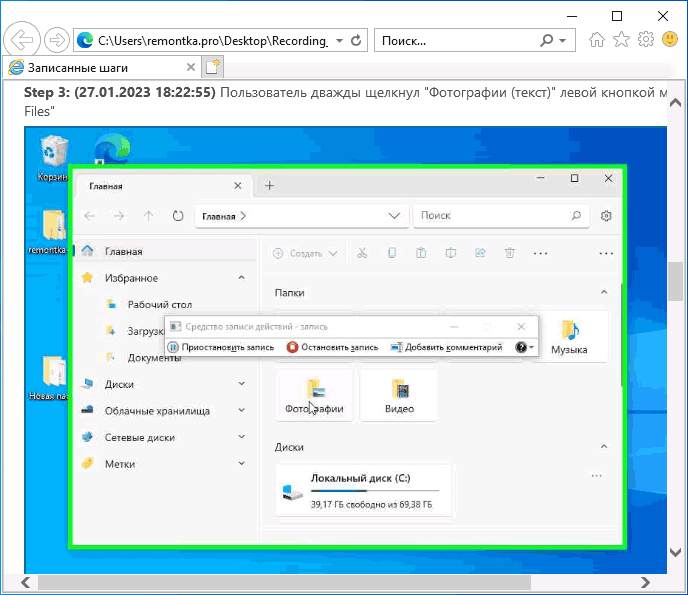Open Локальный диск (C:) drive card
Screen dimensions: 688x595
pyautogui.click(x=364, y=490)
